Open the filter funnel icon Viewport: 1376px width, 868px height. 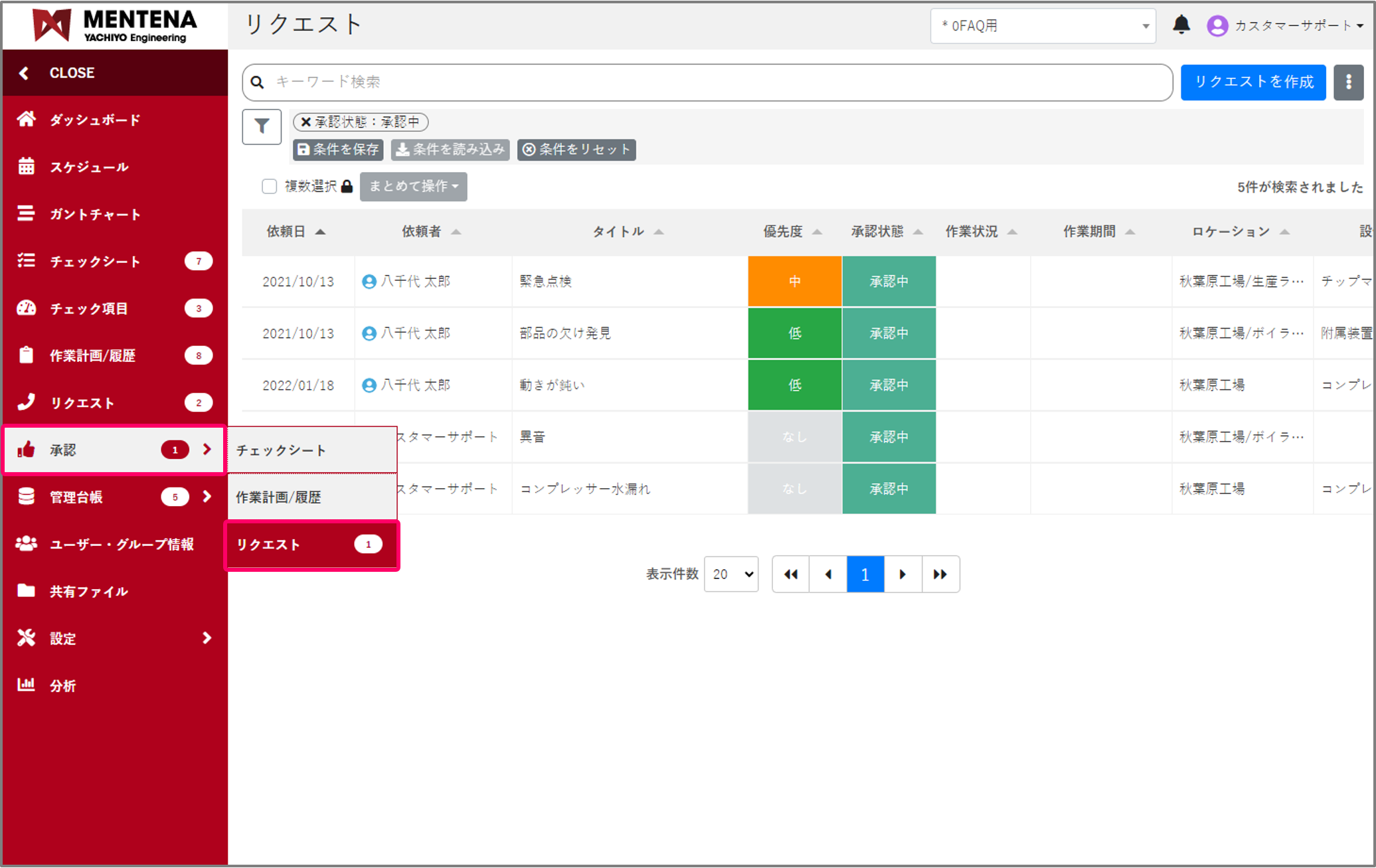[262, 126]
